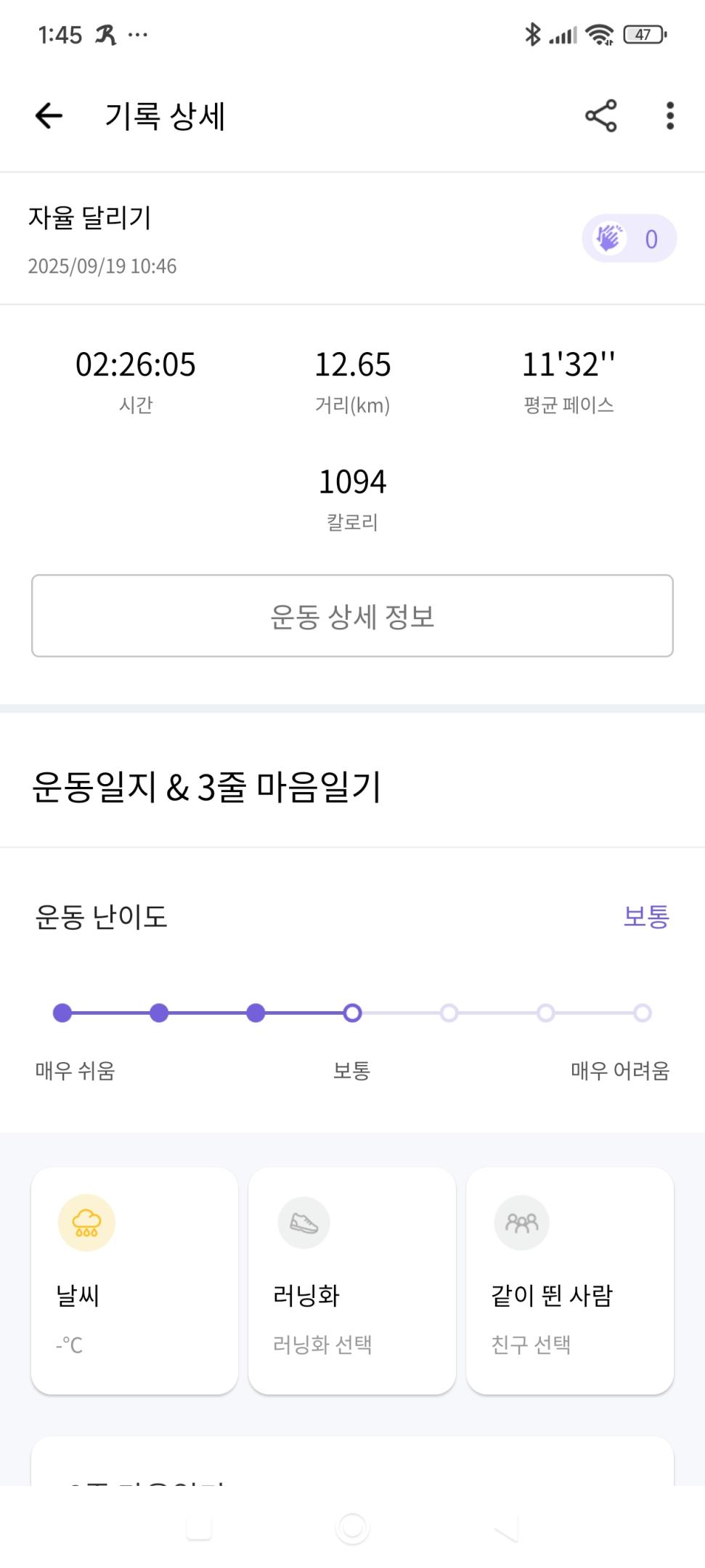Choose shoes via 러닝화 선택
This screenshot has height=1568, width=705.
tap(322, 1344)
